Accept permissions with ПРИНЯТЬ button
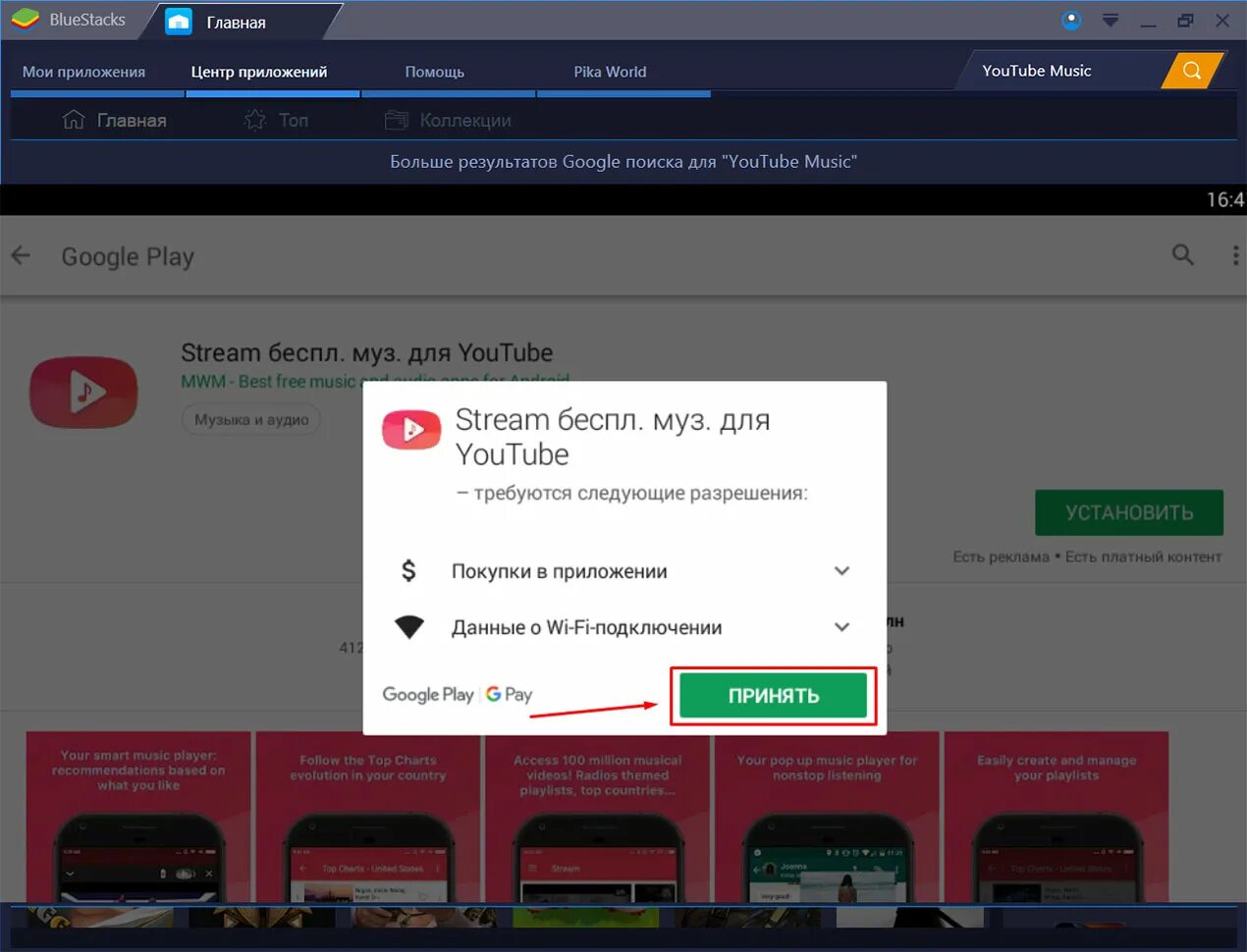The height and width of the screenshot is (952, 1247). pos(774,696)
